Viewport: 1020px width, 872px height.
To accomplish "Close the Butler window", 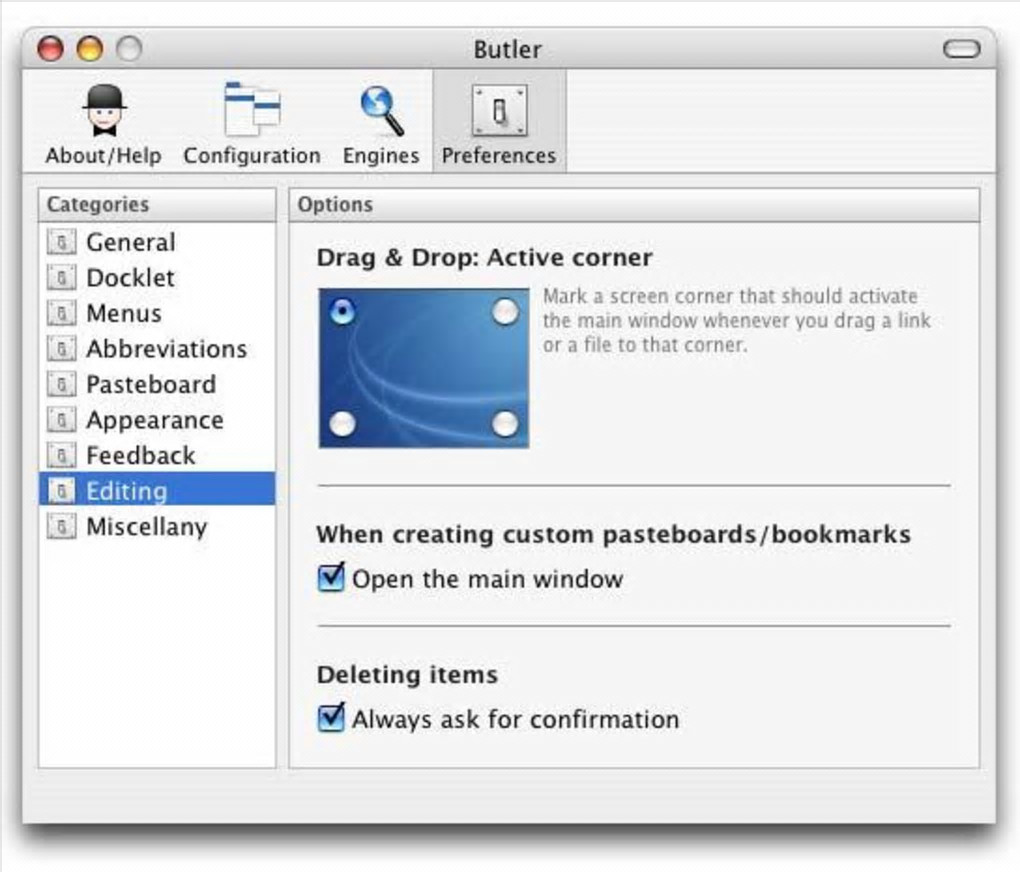I will pos(51,49).
